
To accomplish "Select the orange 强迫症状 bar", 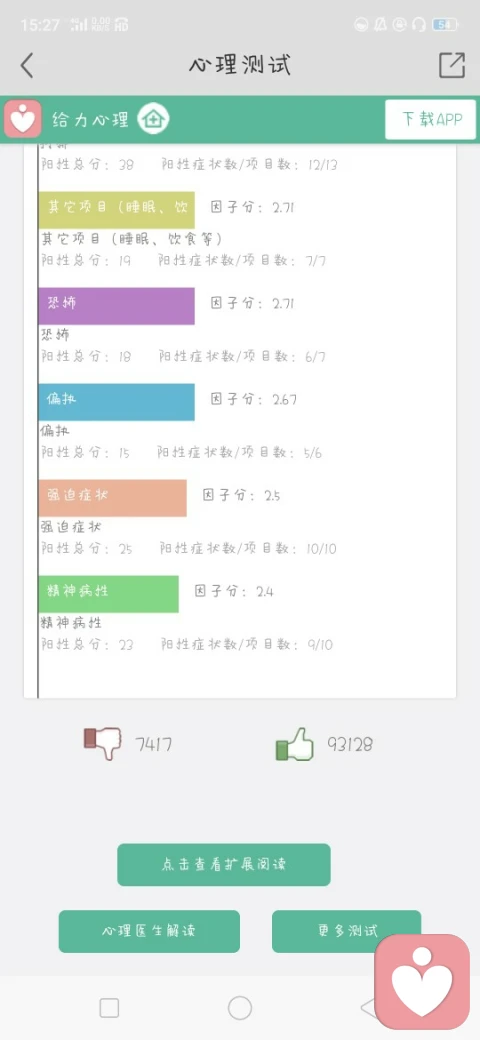I will 113,498.
